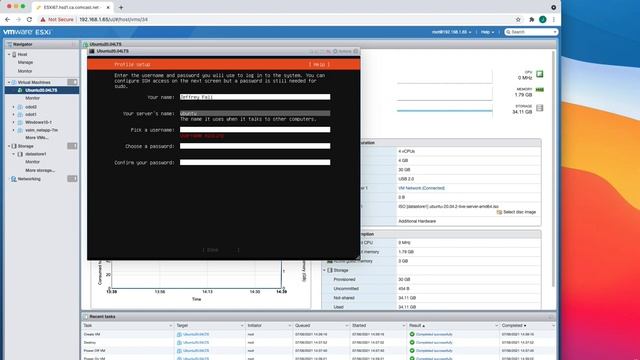Open Manage under Host
This screenshot has width=640, height=360.
[25, 62]
